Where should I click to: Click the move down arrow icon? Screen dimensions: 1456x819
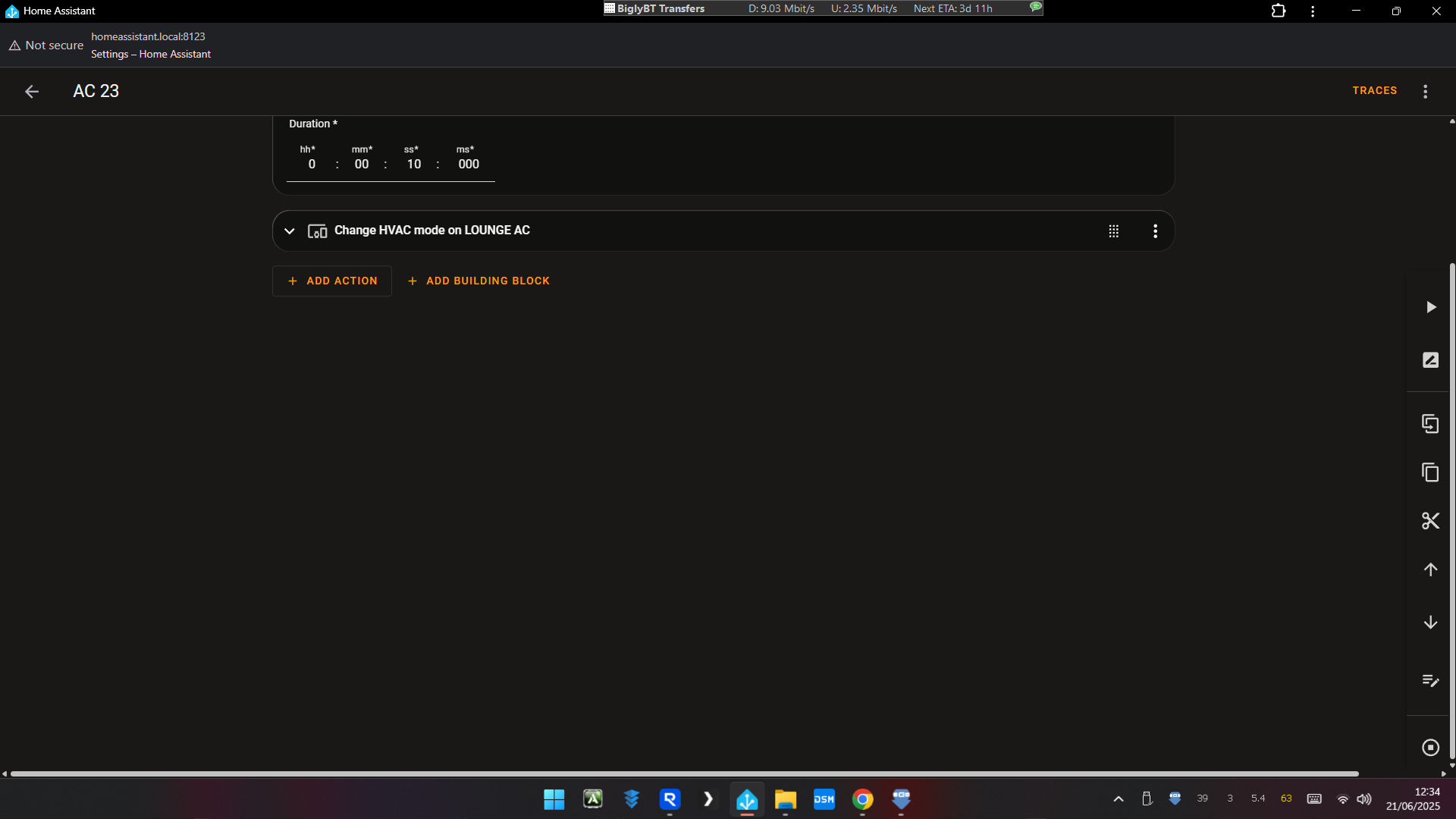click(1430, 623)
